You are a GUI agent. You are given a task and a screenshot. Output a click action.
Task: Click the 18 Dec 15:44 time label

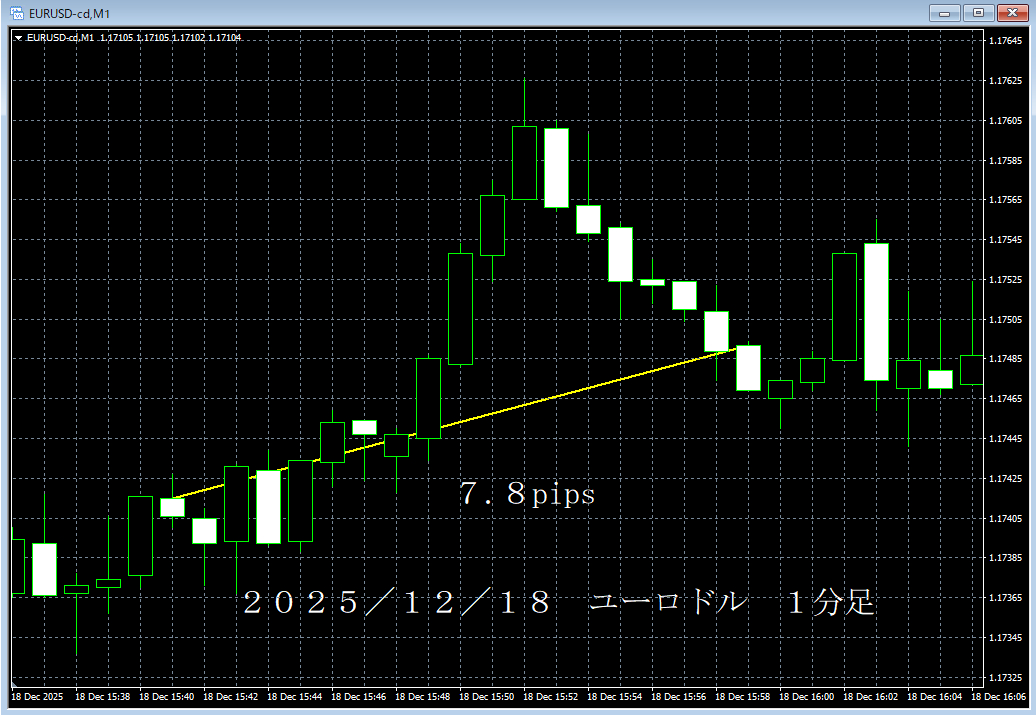pyautogui.click(x=295, y=696)
